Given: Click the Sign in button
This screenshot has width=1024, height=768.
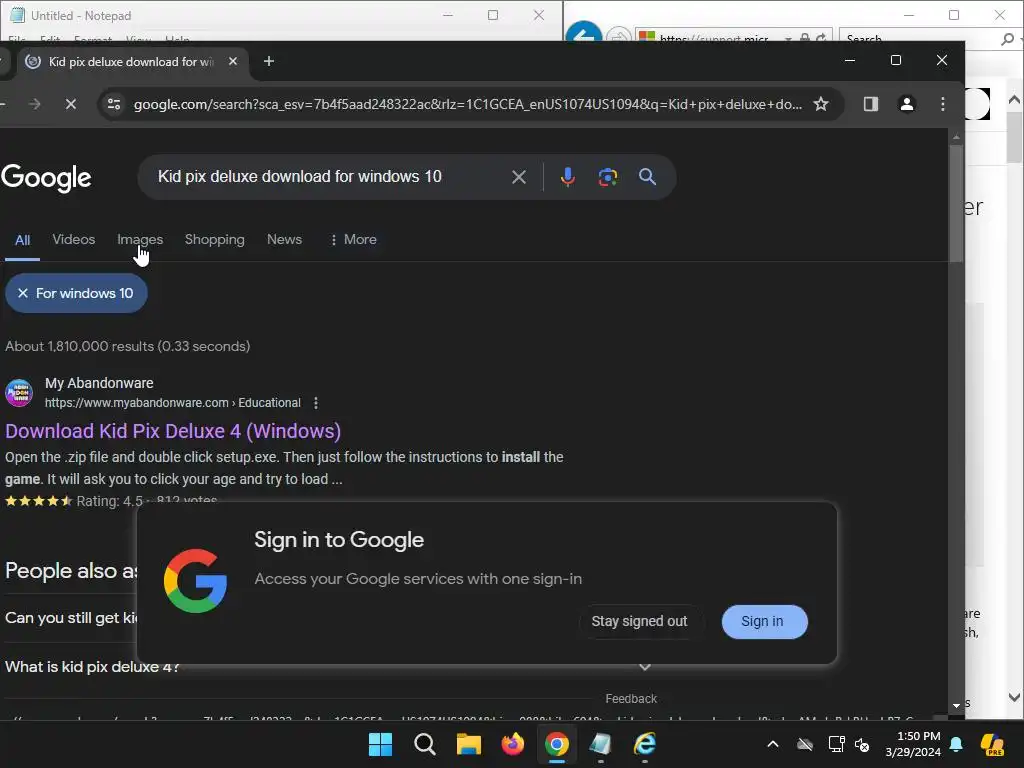Looking at the screenshot, I should click(x=765, y=622).
